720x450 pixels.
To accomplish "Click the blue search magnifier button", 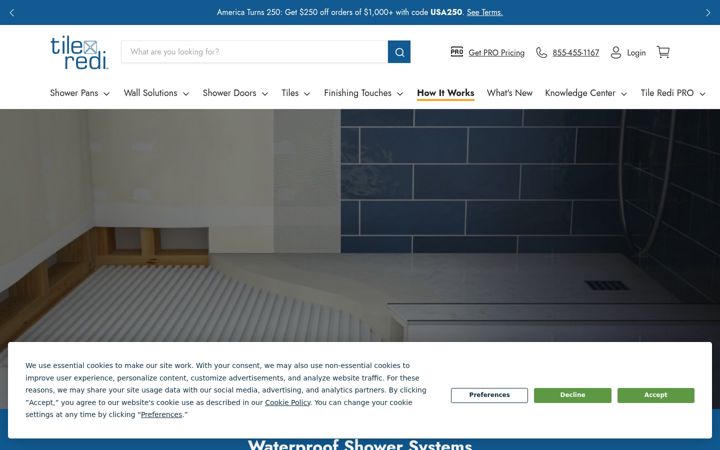I will click(x=399, y=52).
